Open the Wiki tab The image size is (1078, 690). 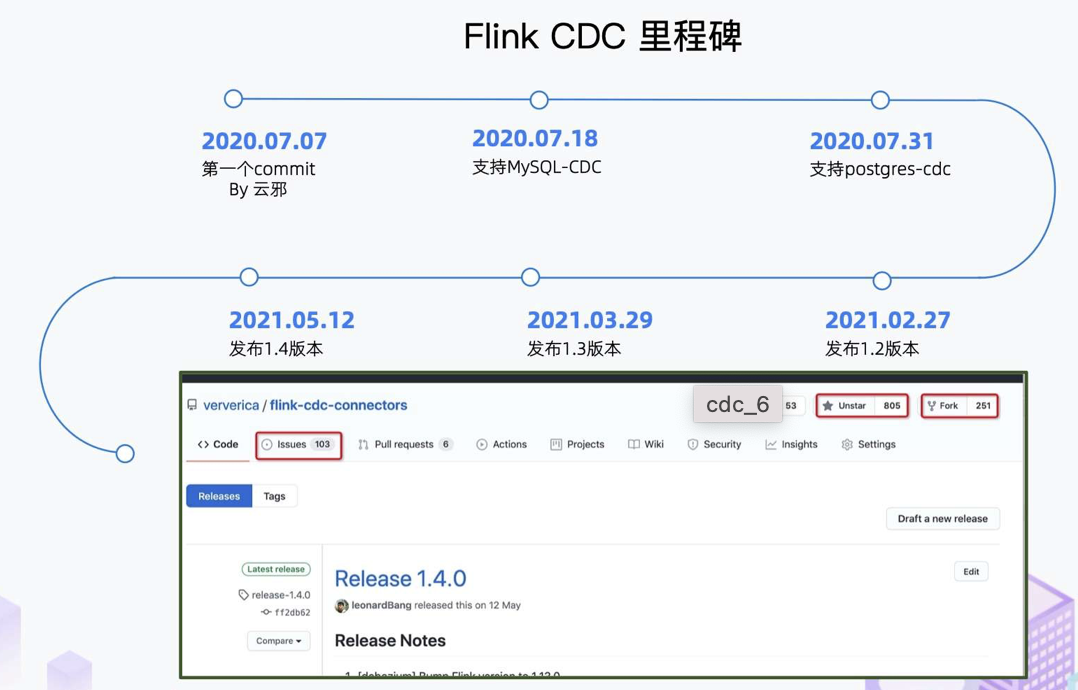(646, 445)
